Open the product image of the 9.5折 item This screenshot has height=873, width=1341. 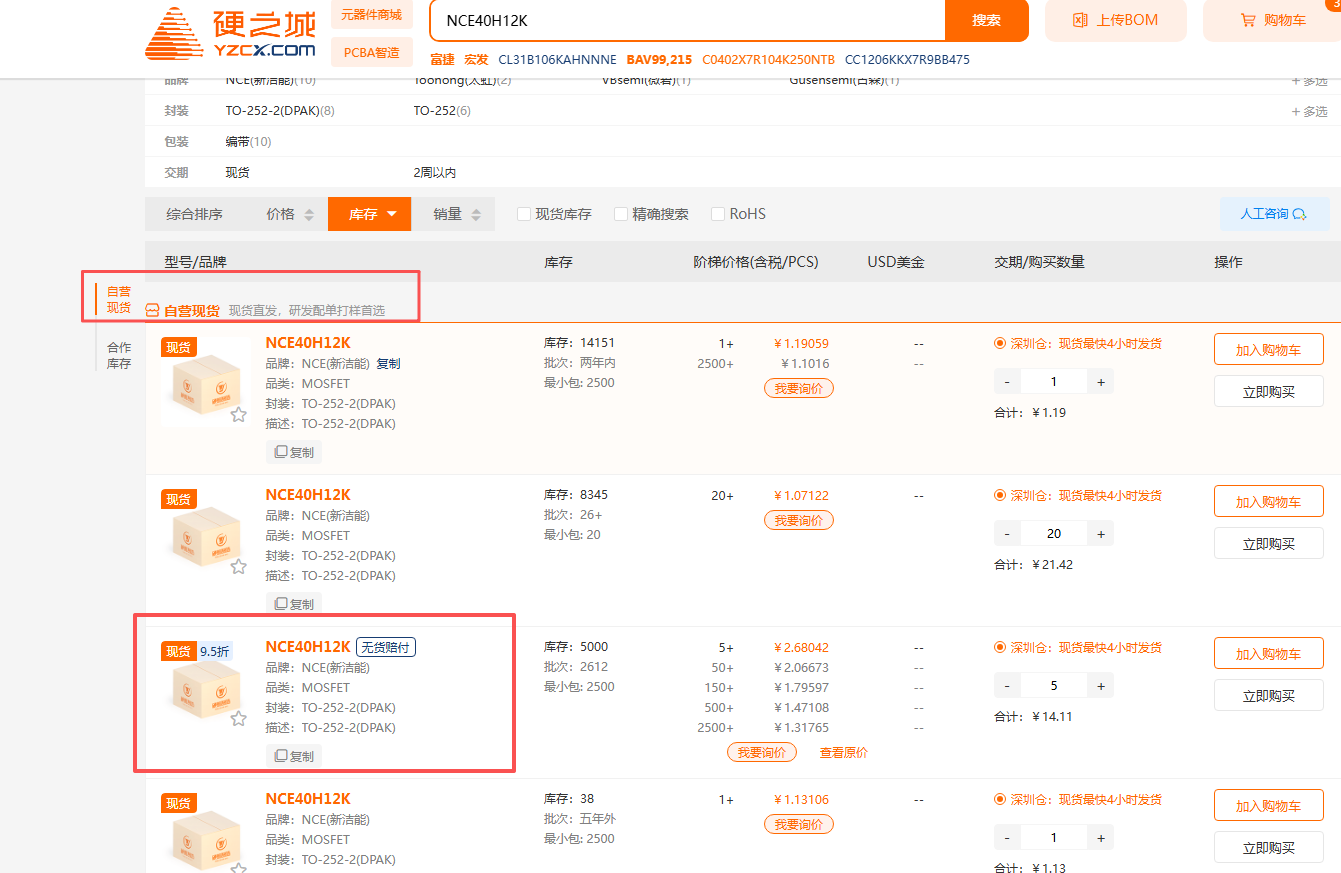pos(206,688)
